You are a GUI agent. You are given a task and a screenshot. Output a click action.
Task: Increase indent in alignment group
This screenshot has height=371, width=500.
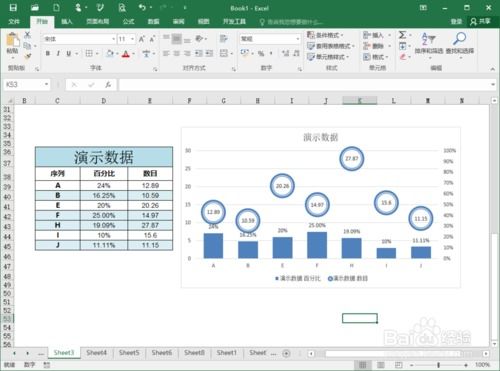pos(210,53)
